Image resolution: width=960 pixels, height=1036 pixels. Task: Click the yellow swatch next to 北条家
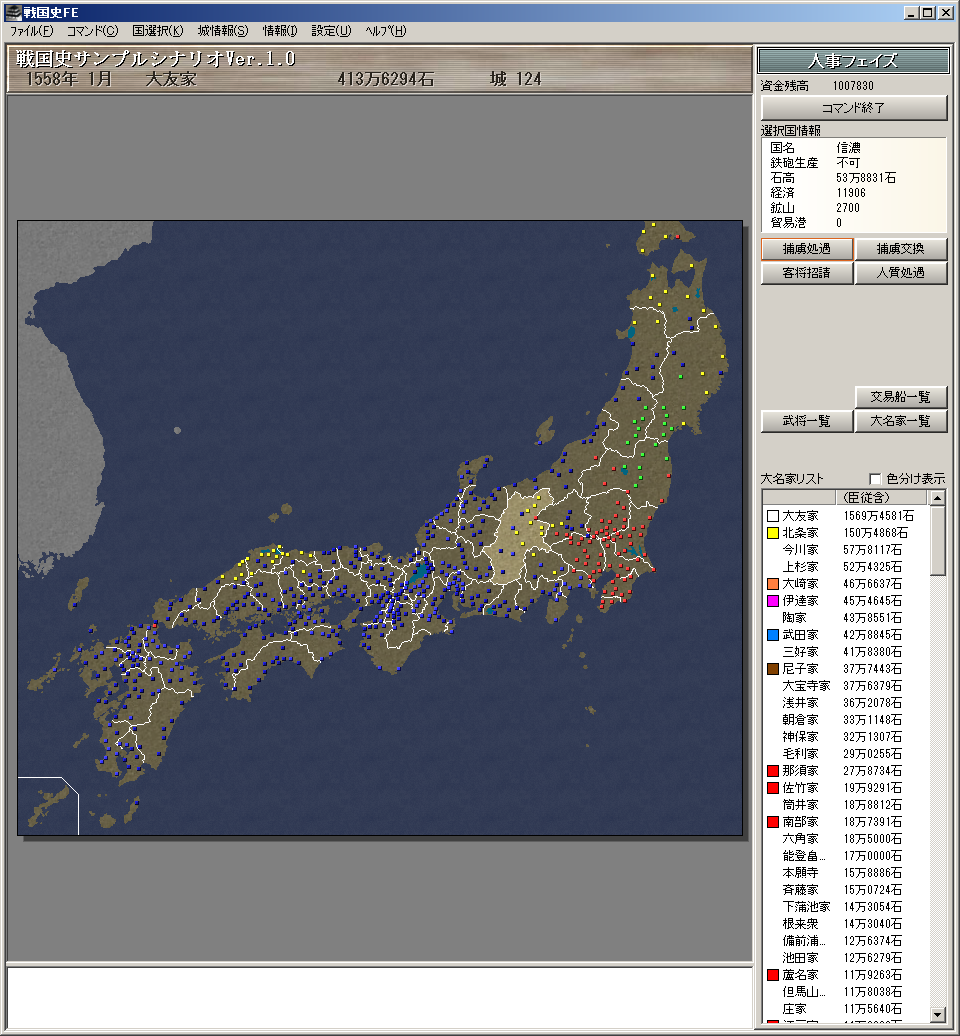[772, 533]
